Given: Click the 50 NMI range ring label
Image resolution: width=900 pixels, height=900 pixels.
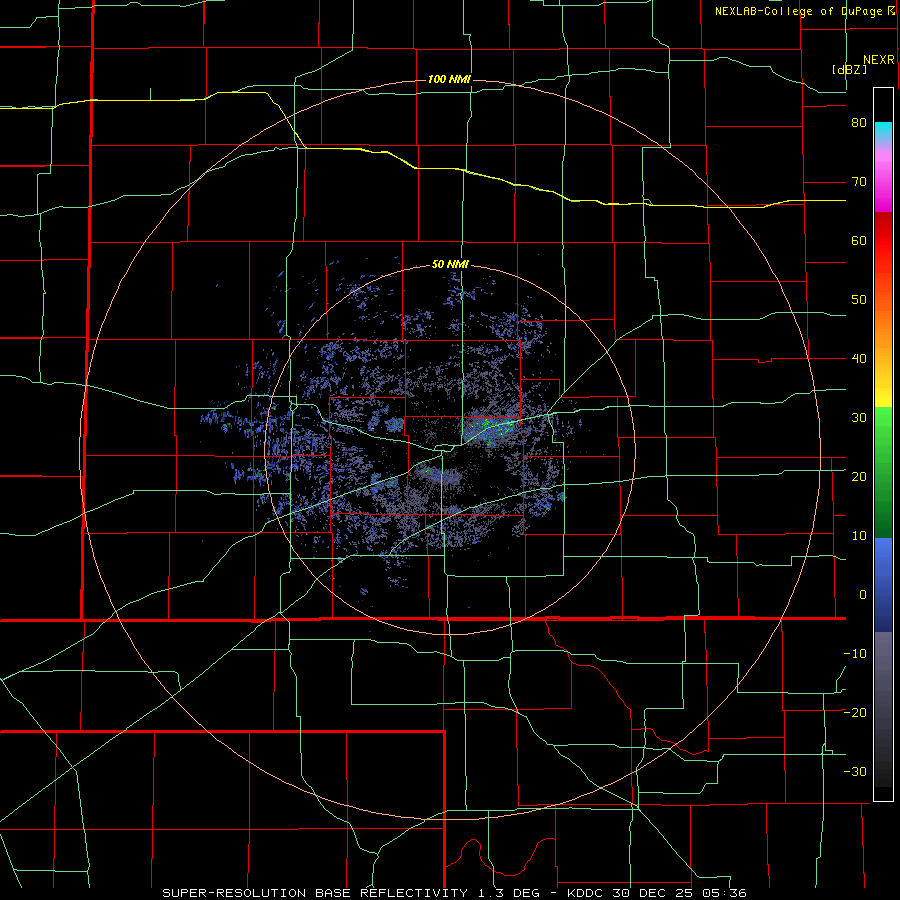Looking at the screenshot, I should pos(450,265).
